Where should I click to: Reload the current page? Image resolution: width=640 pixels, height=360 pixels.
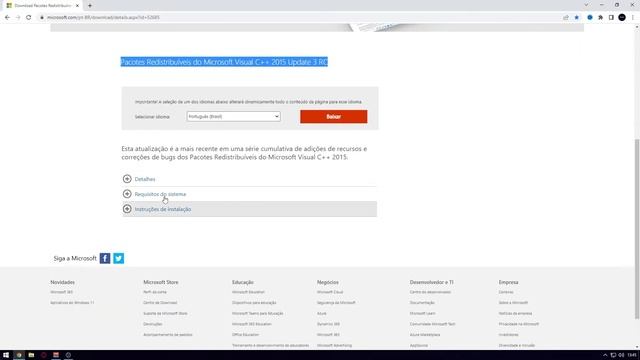coord(29,18)
